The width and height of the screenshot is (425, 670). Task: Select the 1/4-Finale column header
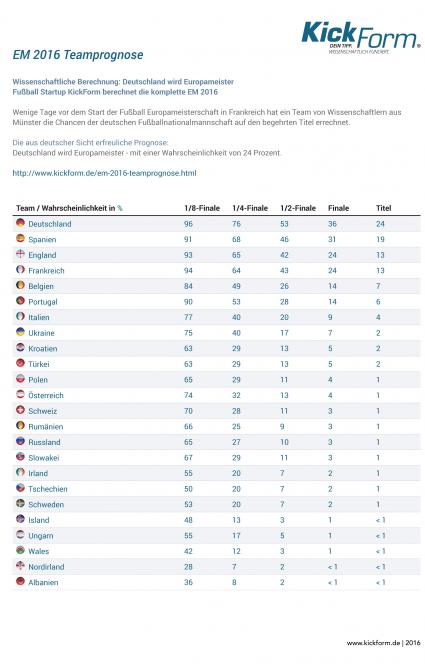coord(250,208)
